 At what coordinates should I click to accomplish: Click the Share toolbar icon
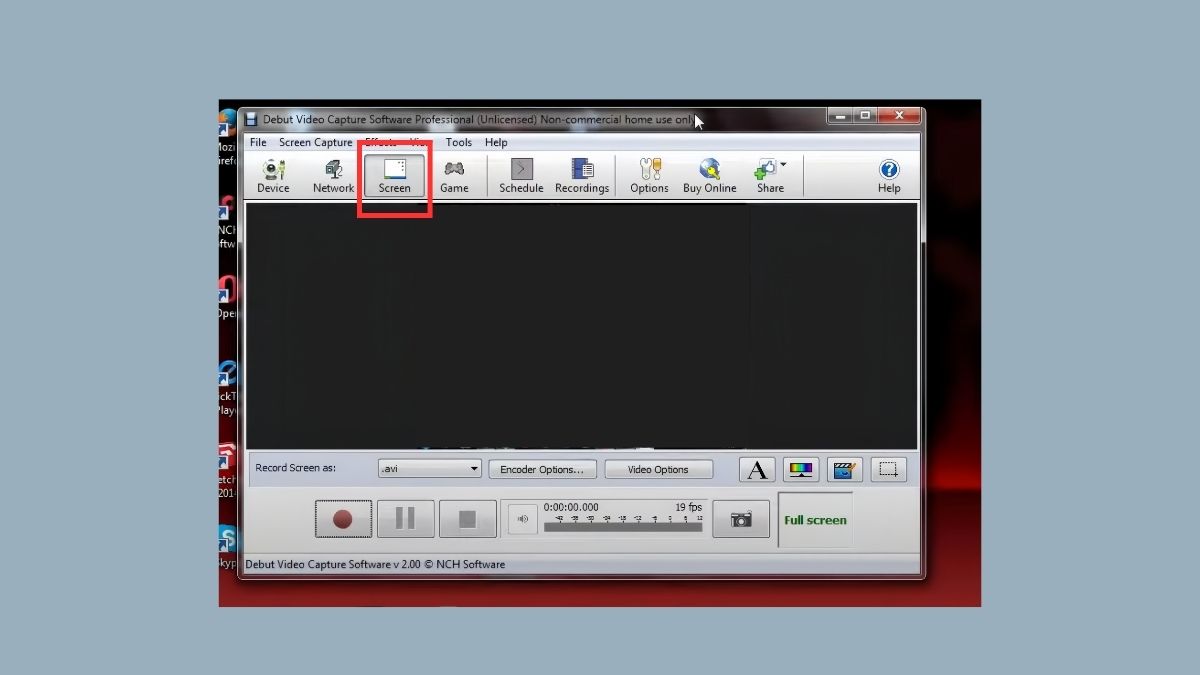pyautogui.click(x=768, y=175)
